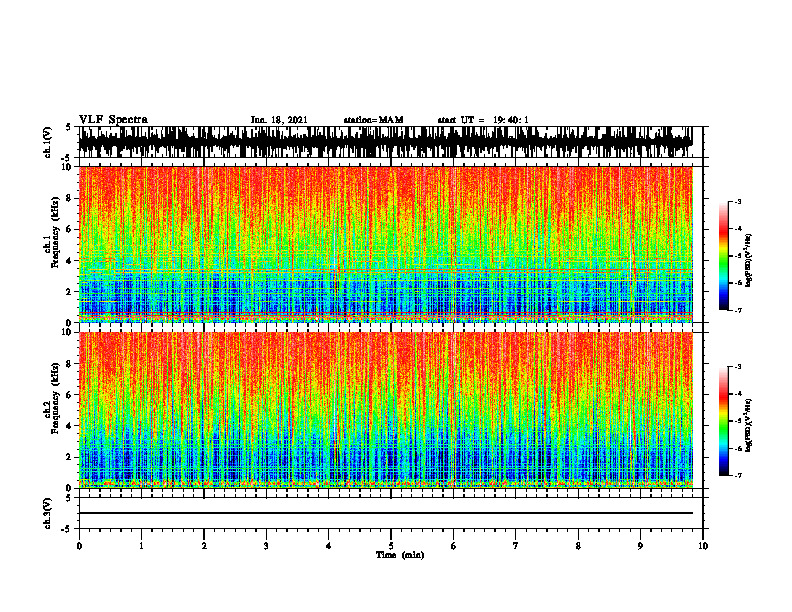Click the time axis tick label 10

(x=703, y=546)
